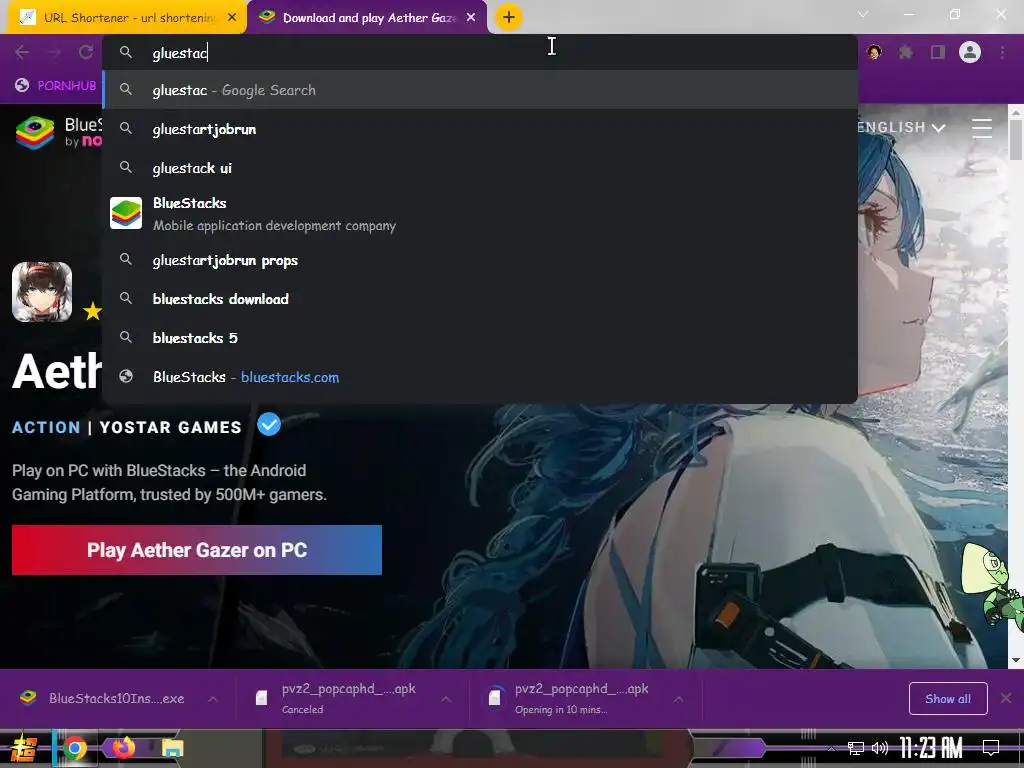Click the YOSTAR GAMES developer link
The width and height of the screenshot is (1024, 768).
pyautogui.click(x=170, y=427)
